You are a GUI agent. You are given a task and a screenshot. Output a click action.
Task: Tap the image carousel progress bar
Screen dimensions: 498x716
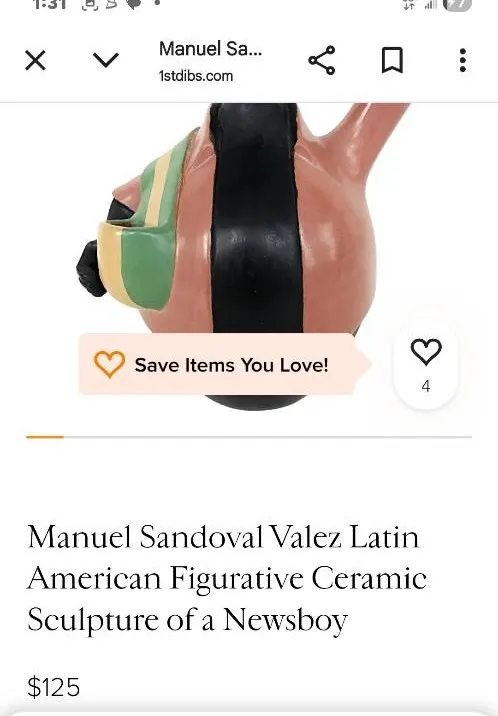pyautogui.click(x=249, y=437)
